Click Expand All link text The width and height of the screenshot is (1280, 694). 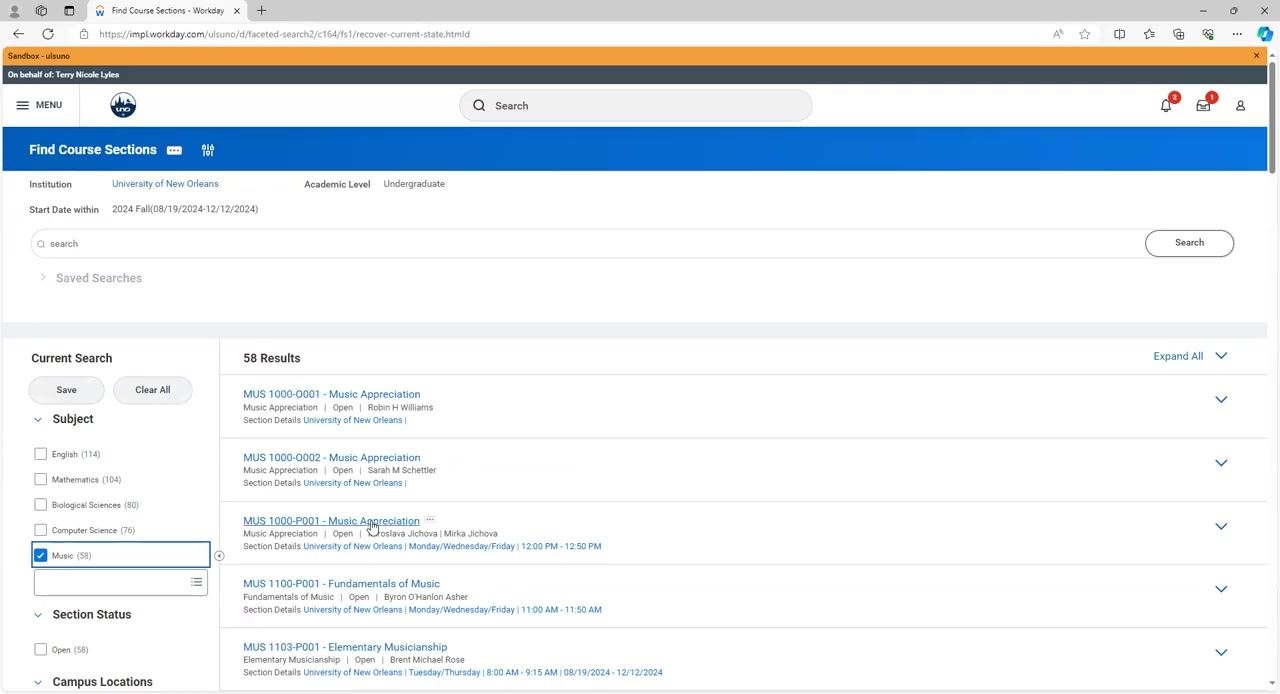tap(1178, 356)
